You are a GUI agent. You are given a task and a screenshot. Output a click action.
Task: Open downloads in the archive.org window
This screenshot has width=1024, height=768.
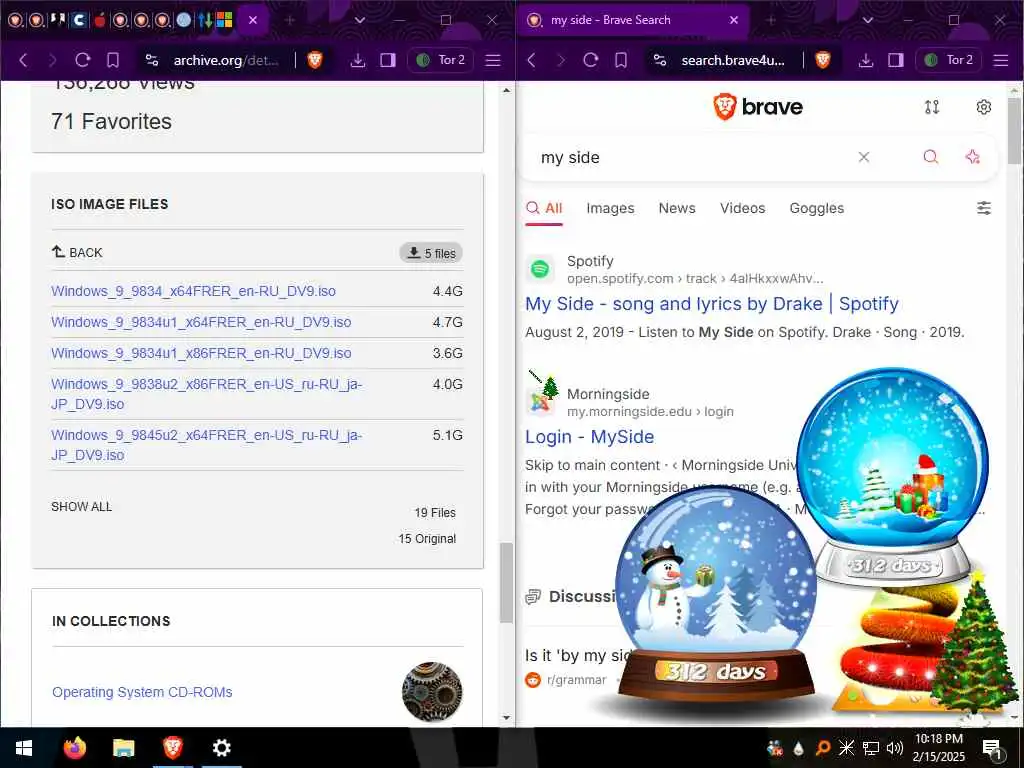358,60
